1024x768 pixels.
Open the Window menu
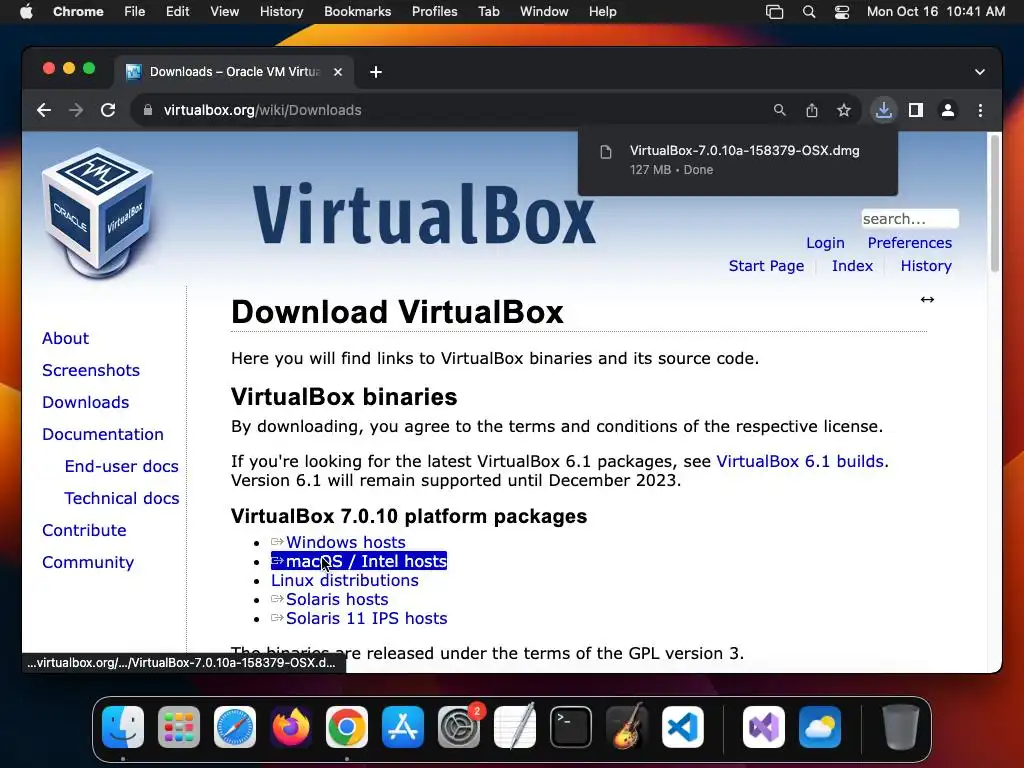(x=544, y=12)
